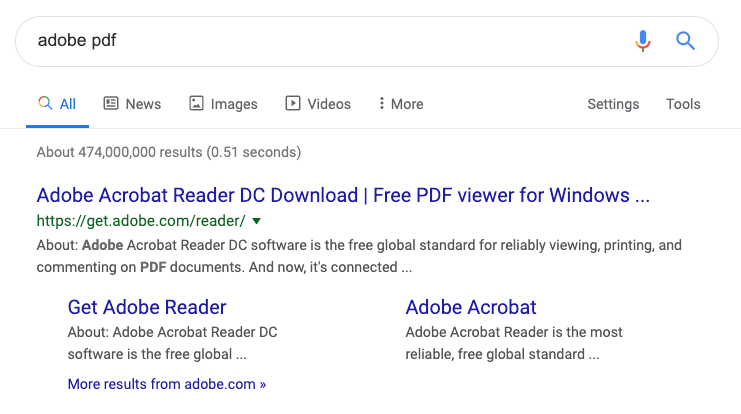Expand the green arrow beside get.adobe.com URL
This screenshot has width=741, height=414.
click(x=256, y=221)
